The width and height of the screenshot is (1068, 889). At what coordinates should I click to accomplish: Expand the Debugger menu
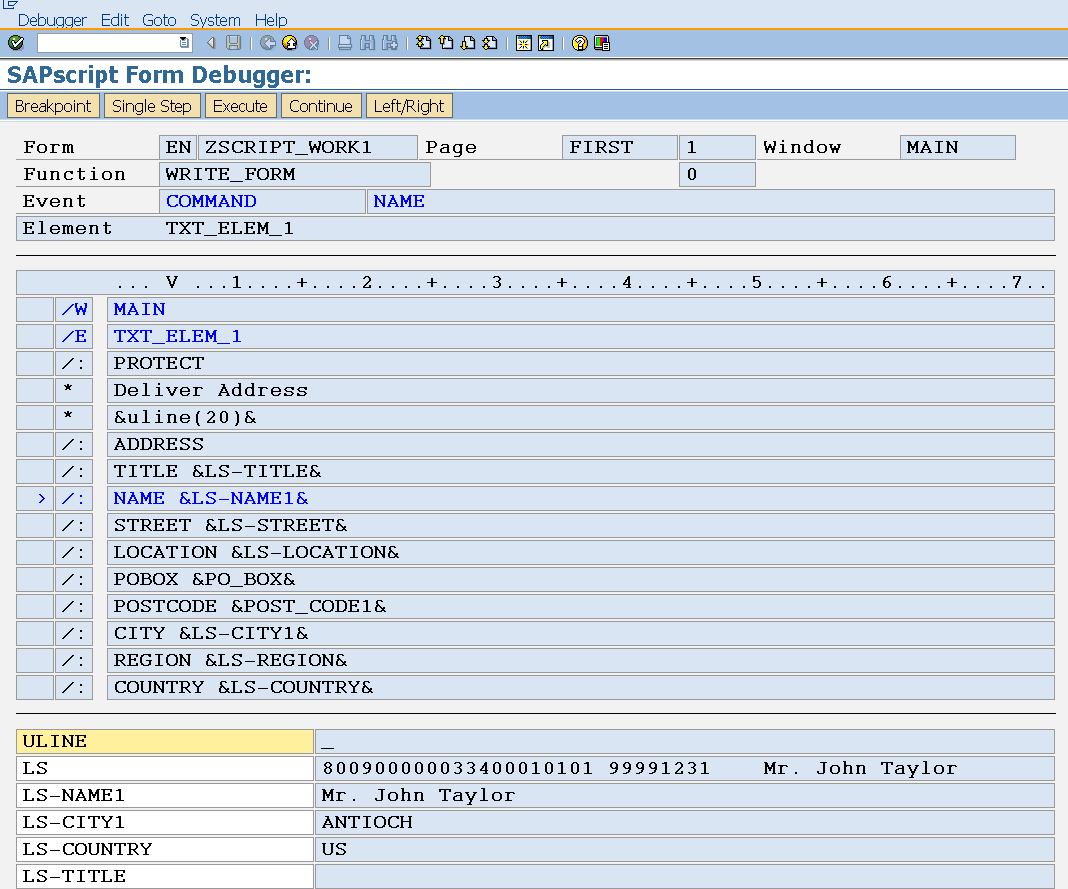click(51, 20)
